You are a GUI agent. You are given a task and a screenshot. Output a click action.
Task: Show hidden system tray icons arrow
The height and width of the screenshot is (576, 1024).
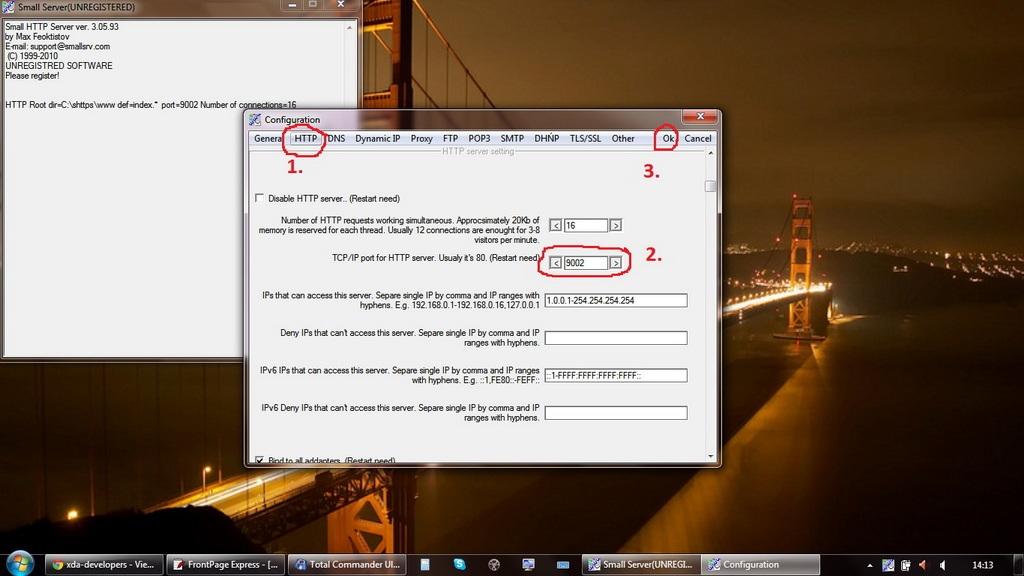[870, 566]
